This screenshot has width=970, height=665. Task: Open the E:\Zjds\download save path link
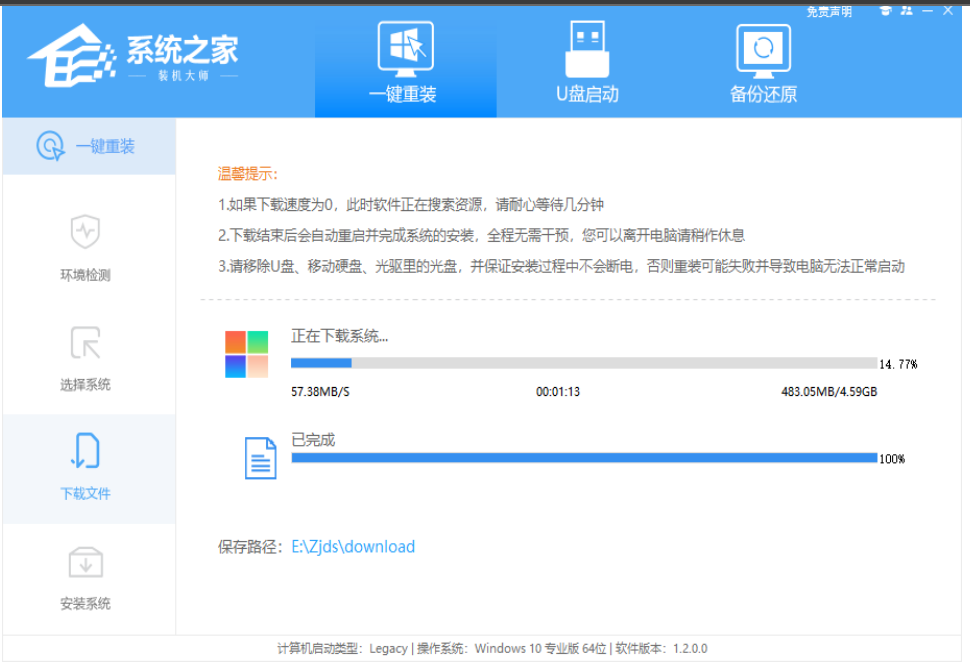click(353, 547)
